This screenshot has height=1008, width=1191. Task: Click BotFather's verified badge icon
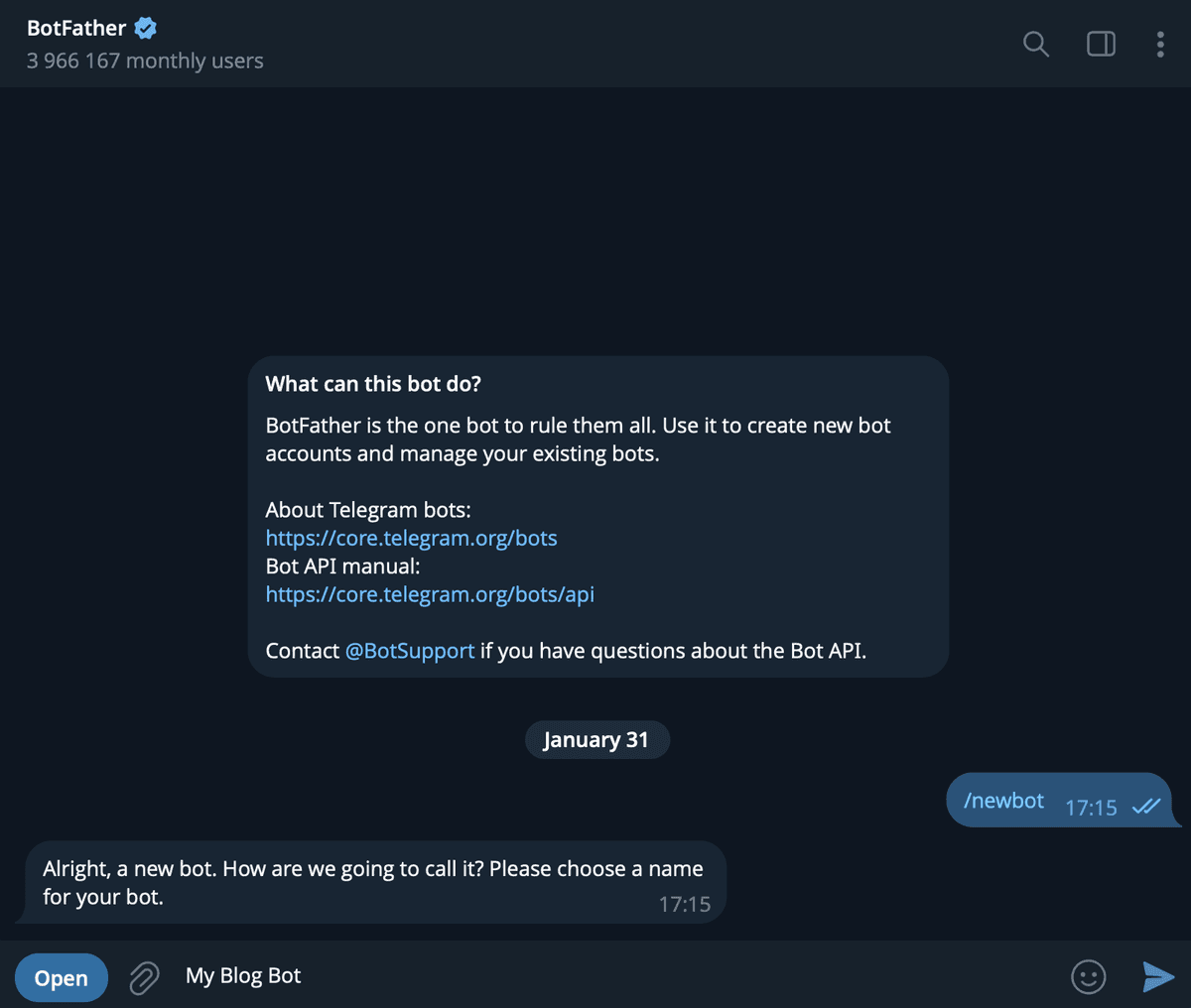[x=145, y=28]
